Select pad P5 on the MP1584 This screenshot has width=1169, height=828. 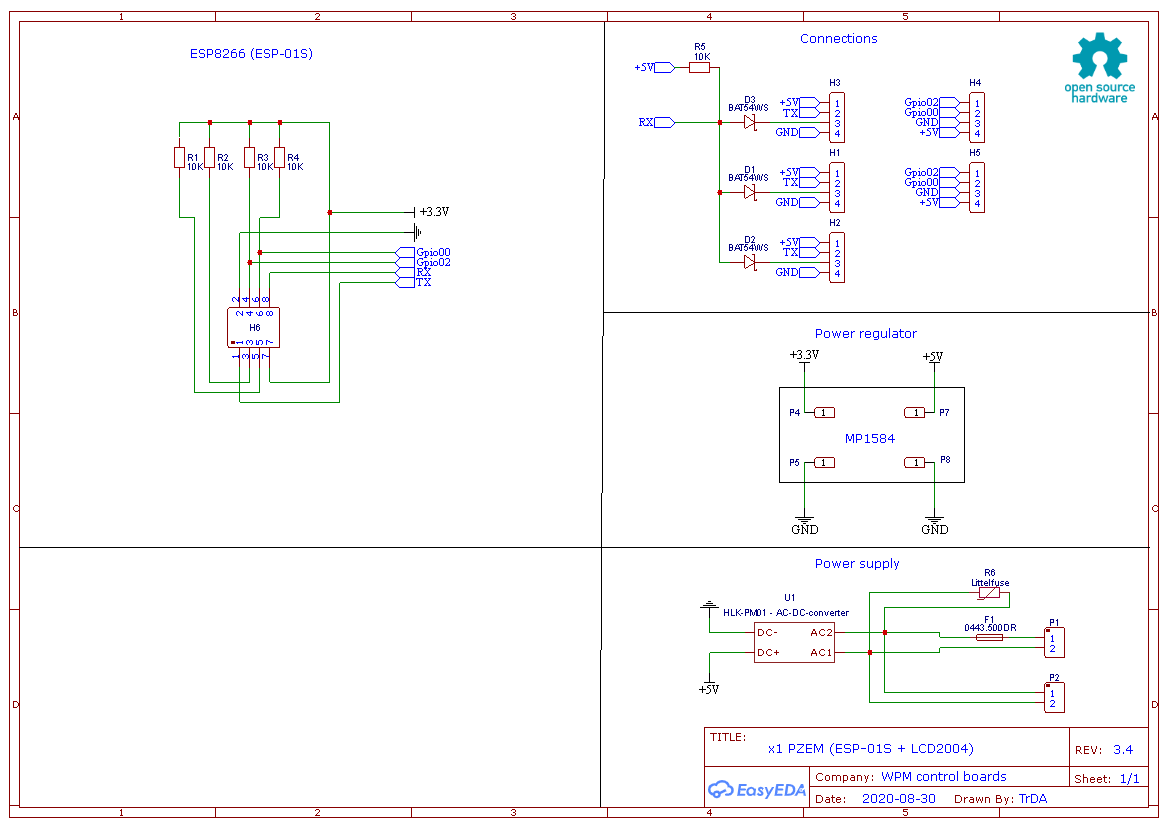click(x=824, y=463)
